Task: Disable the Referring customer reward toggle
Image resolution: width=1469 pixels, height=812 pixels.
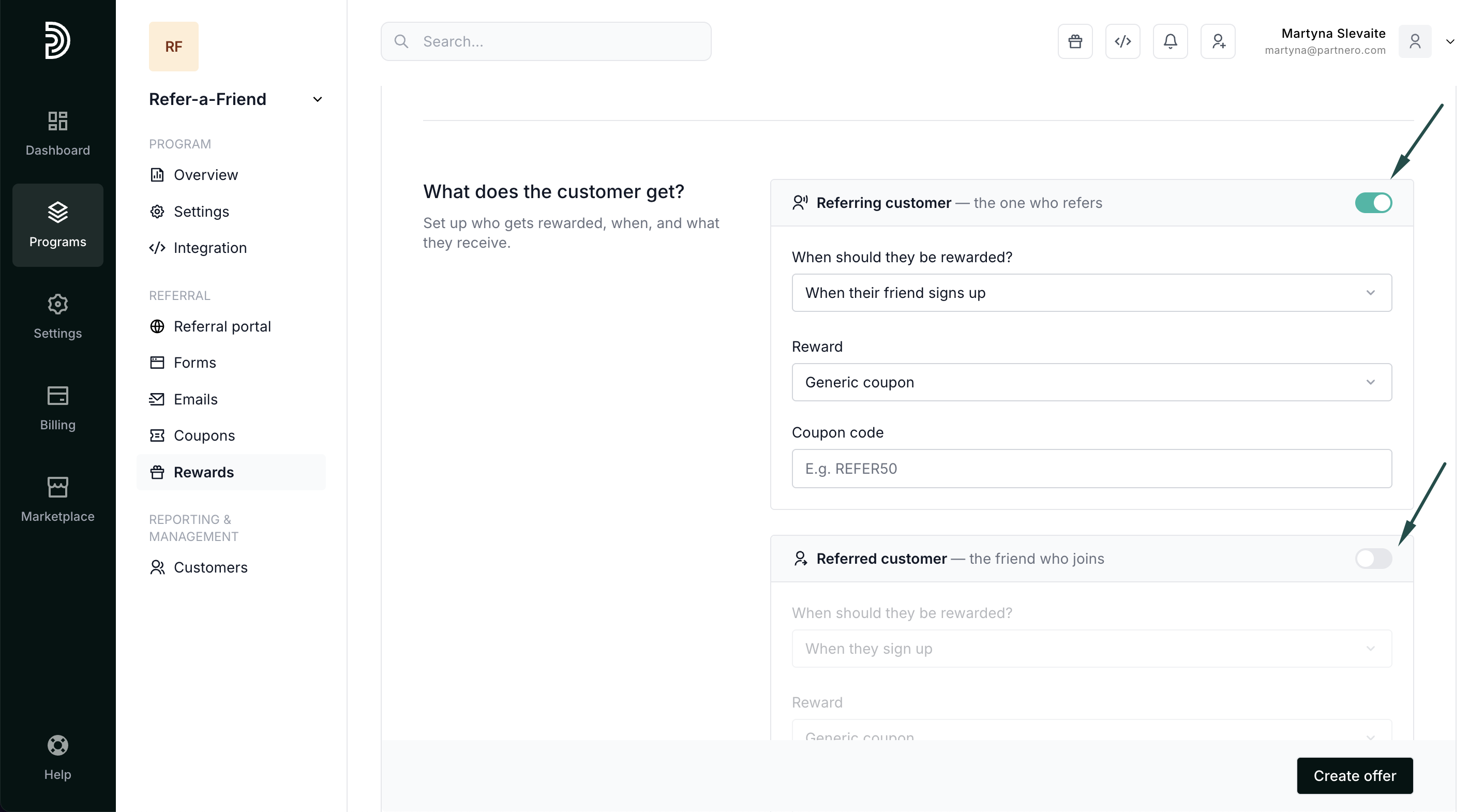Action: coord(1373,203)
